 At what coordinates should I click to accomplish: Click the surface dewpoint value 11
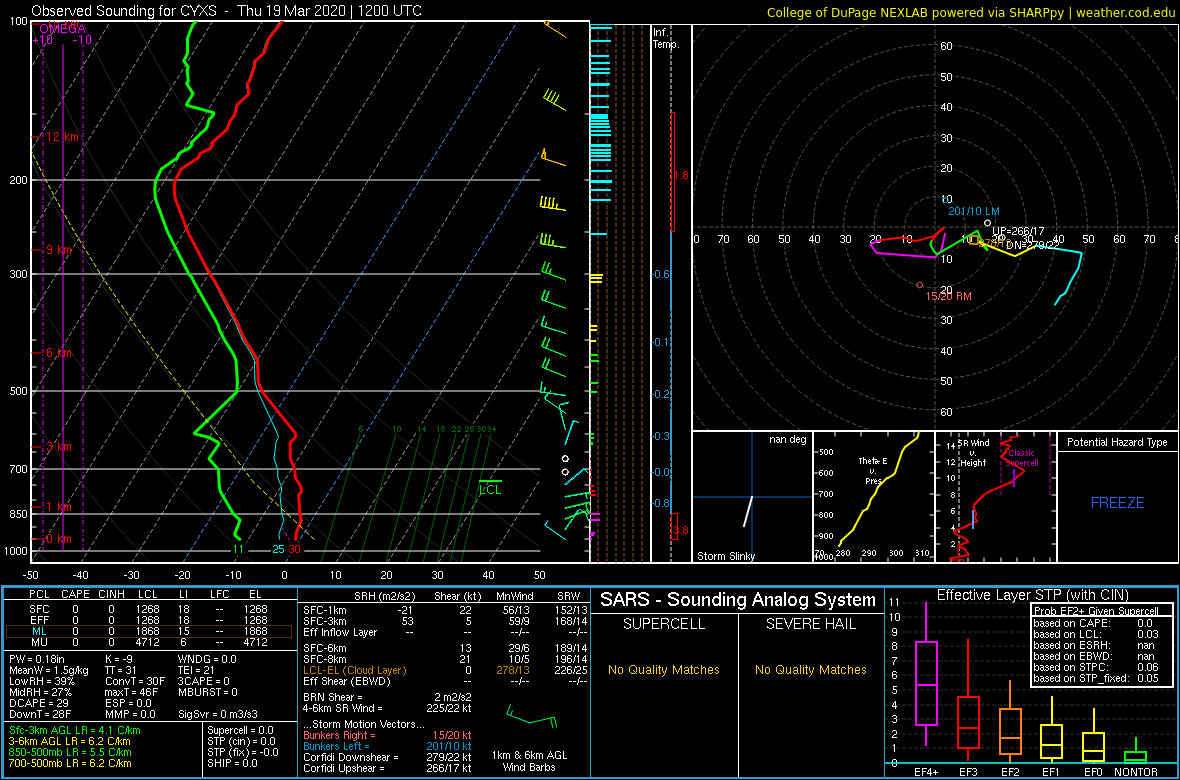[238, 549]
